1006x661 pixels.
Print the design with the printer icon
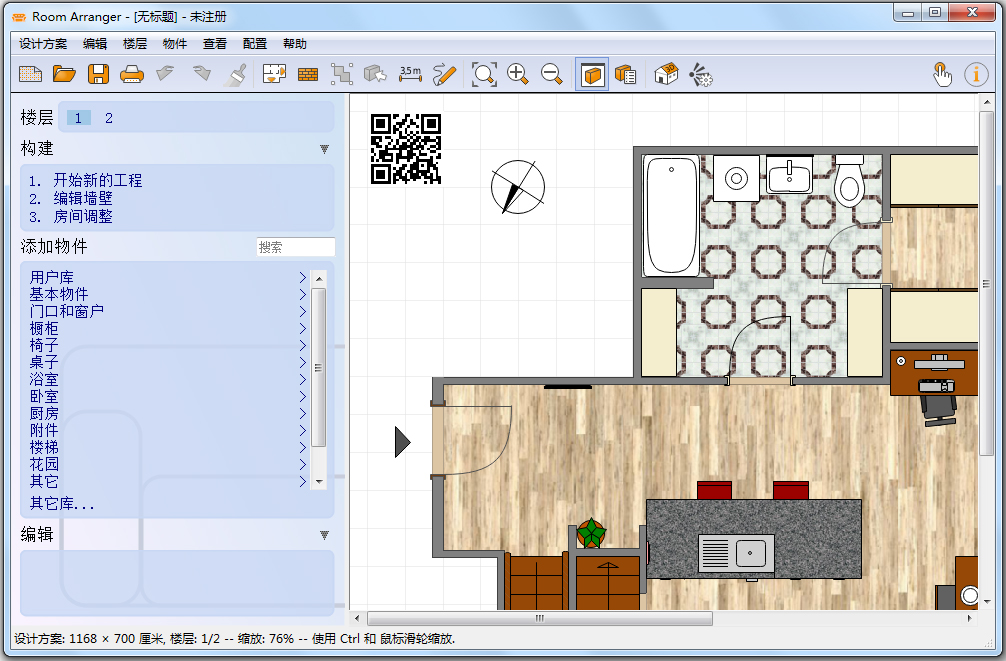(x=132, y=74)
